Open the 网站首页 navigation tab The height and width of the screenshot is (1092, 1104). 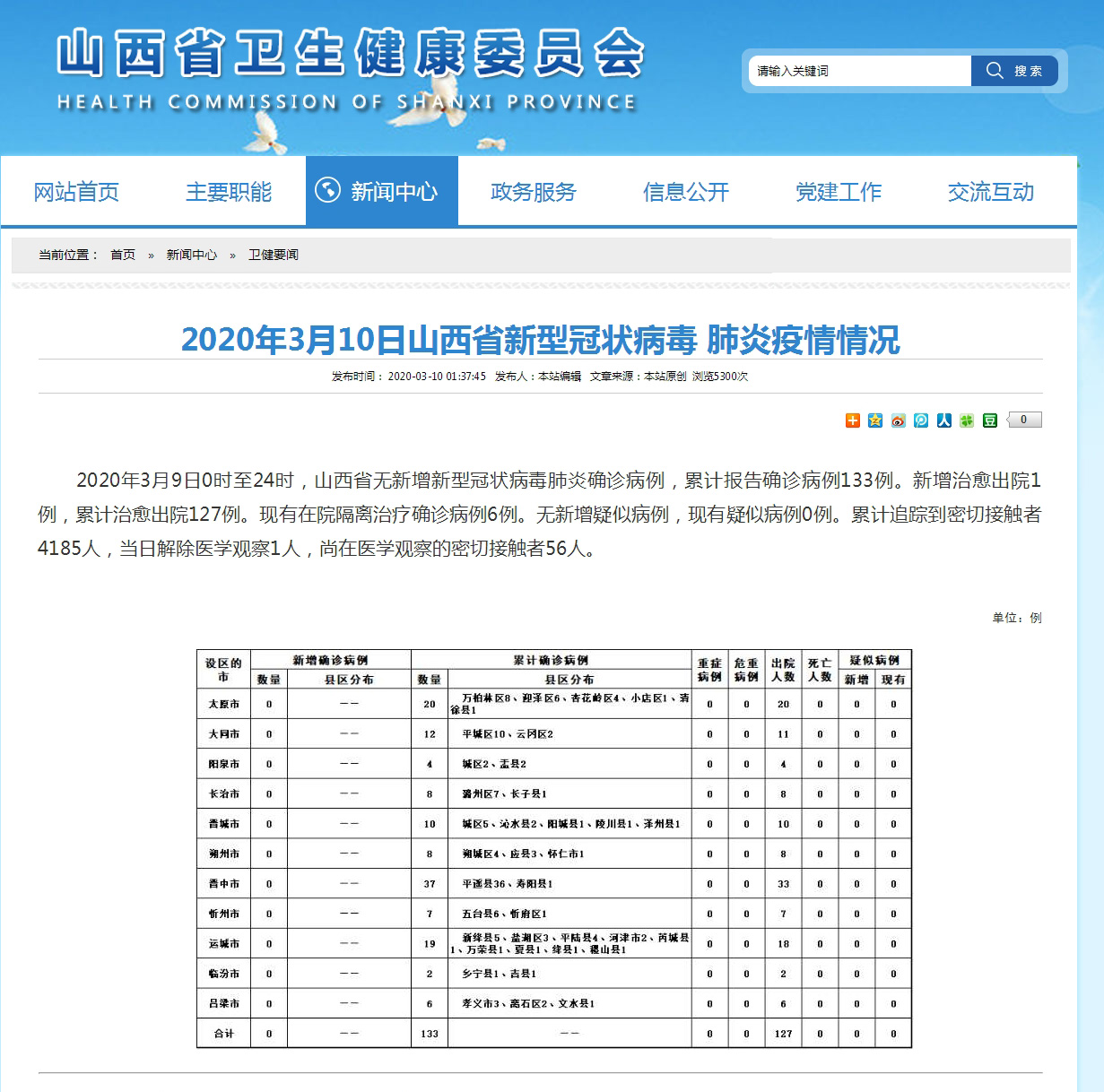[x=76, y=192]
